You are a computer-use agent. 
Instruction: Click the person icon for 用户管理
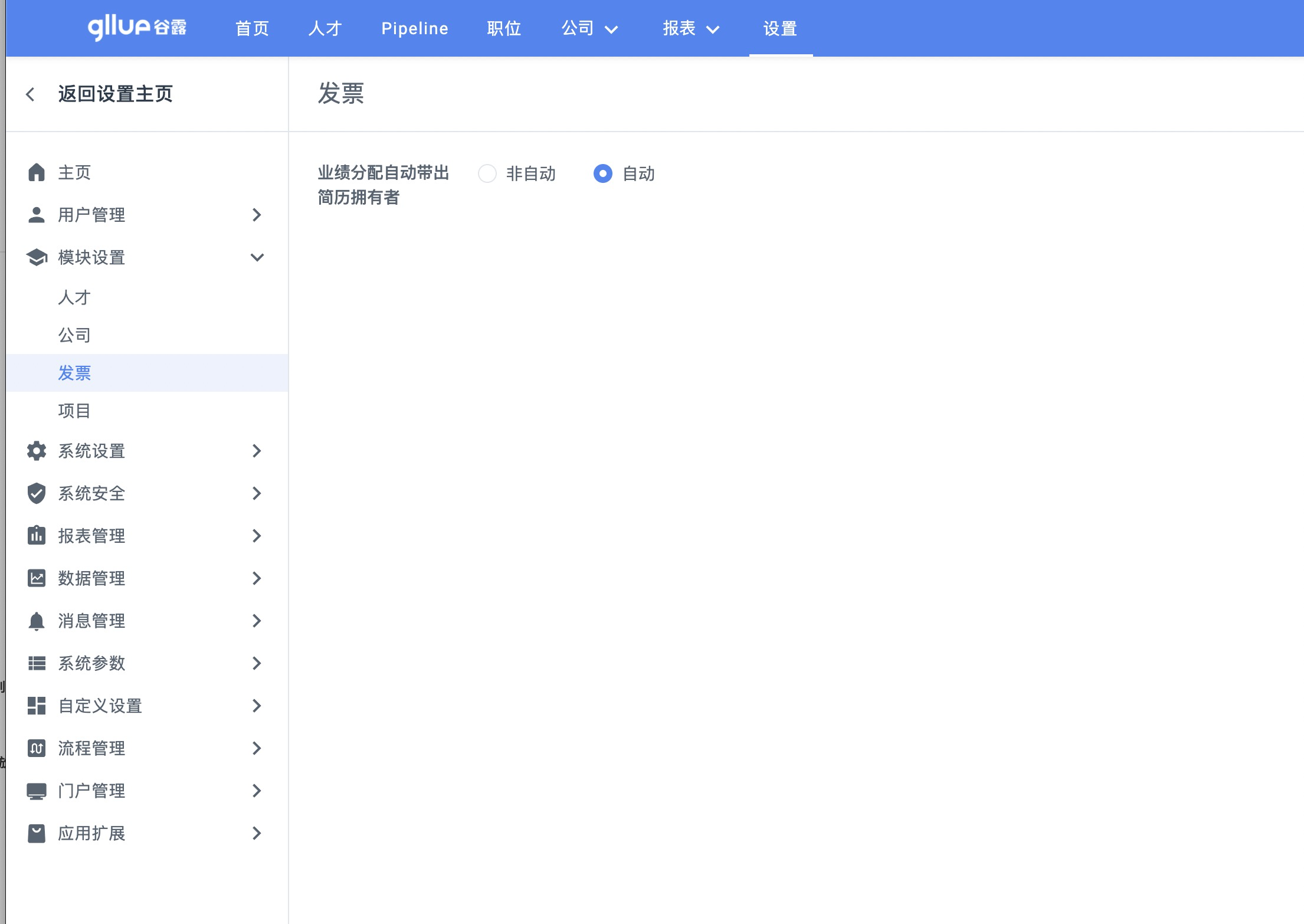tap(37, 215)
